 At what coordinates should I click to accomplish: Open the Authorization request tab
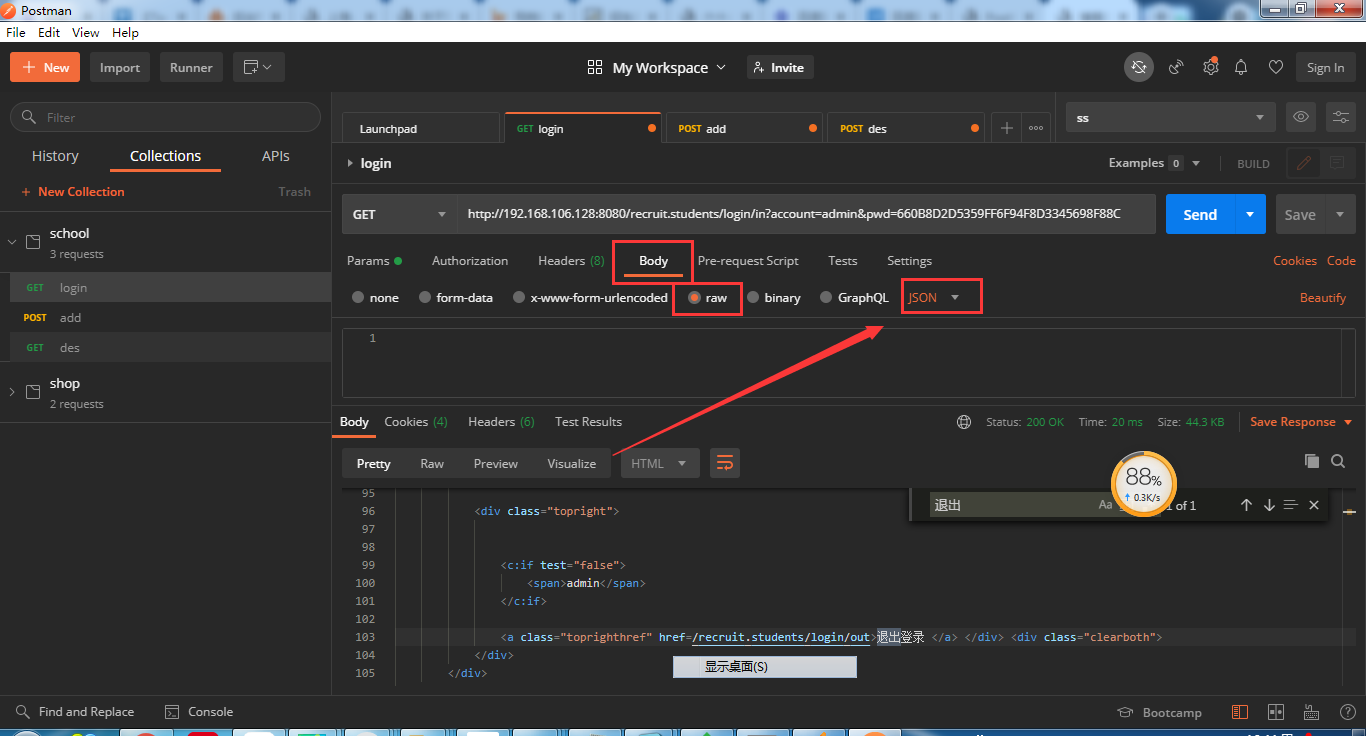(x=470, y=261)
